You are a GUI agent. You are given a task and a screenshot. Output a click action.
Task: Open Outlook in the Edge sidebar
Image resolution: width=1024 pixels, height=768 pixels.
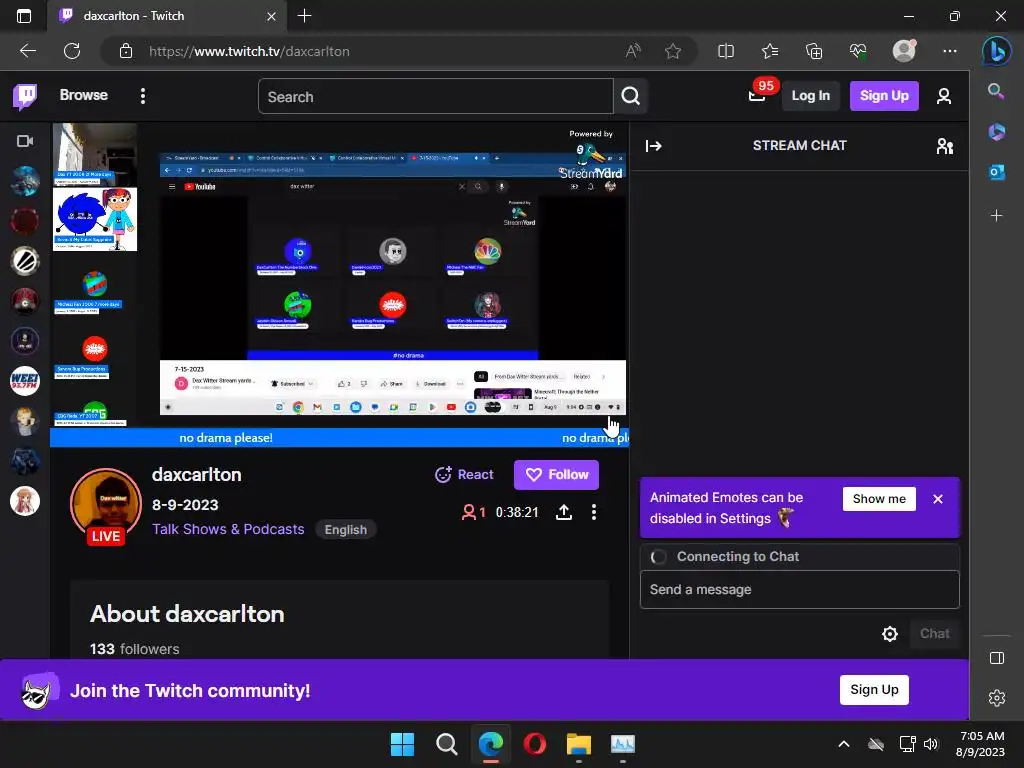coord(996,172)
